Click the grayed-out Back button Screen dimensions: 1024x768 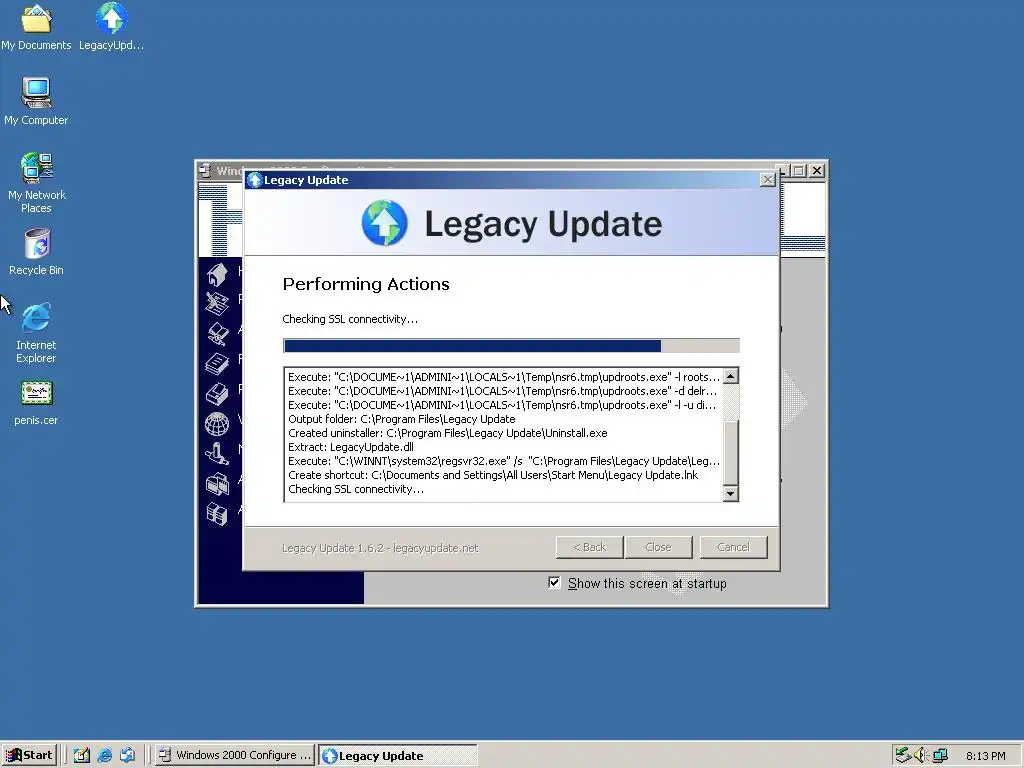tap(589, 547)
